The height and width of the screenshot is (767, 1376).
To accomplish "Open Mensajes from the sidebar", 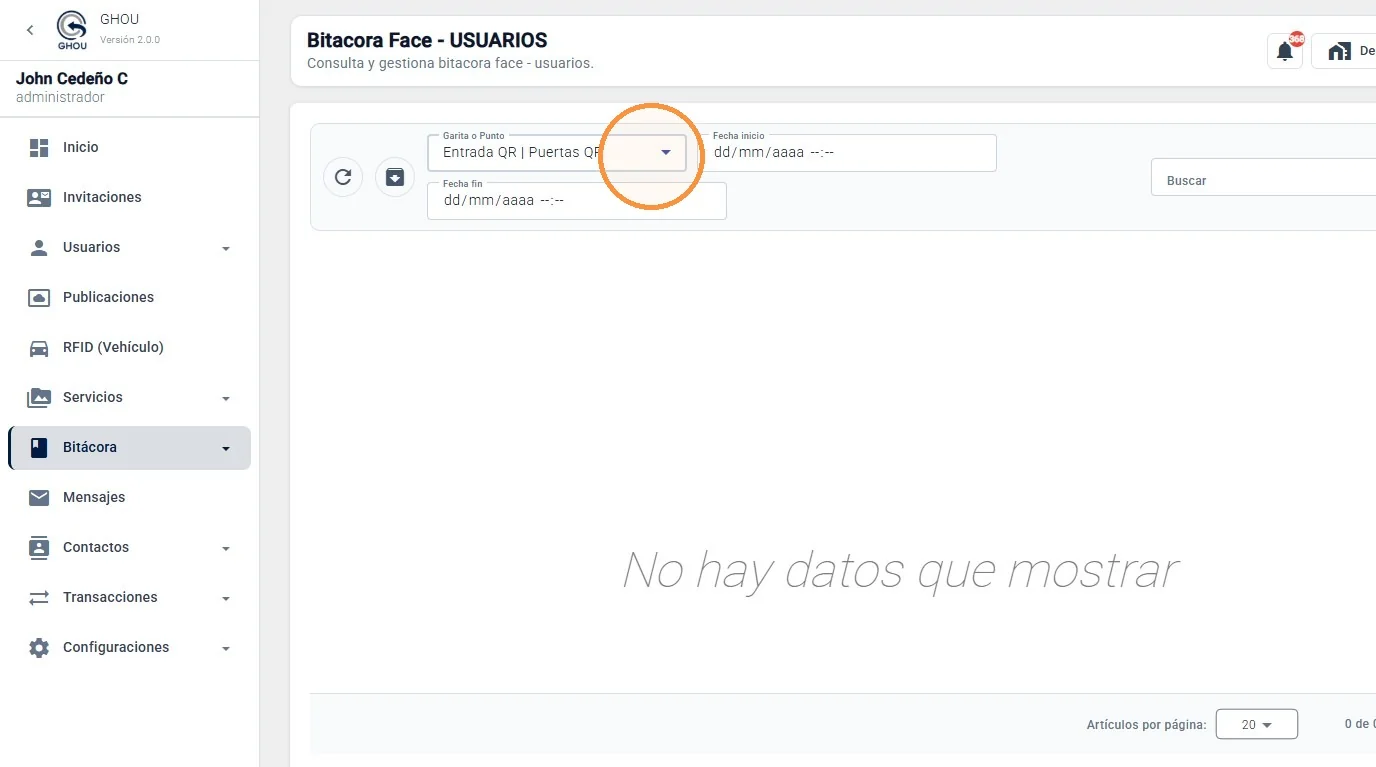I will 129,497.
